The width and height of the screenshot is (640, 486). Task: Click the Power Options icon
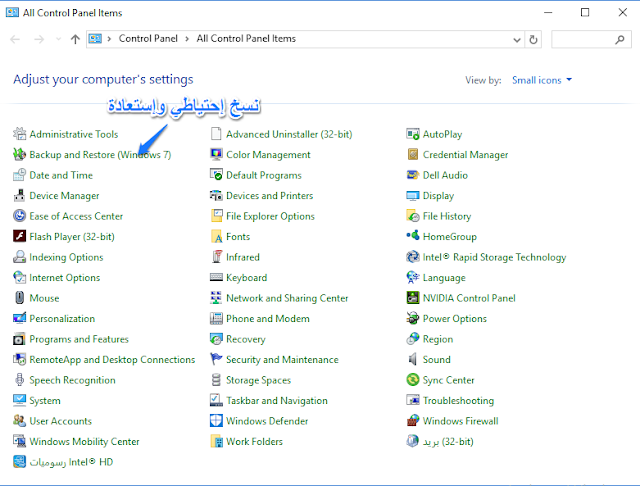pyautogui.click(x=413, y=318)
